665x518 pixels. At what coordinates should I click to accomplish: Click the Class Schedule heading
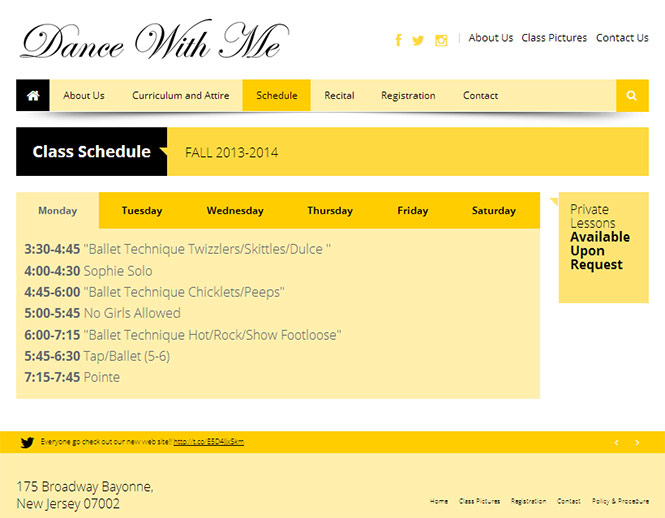pos(92,151)
